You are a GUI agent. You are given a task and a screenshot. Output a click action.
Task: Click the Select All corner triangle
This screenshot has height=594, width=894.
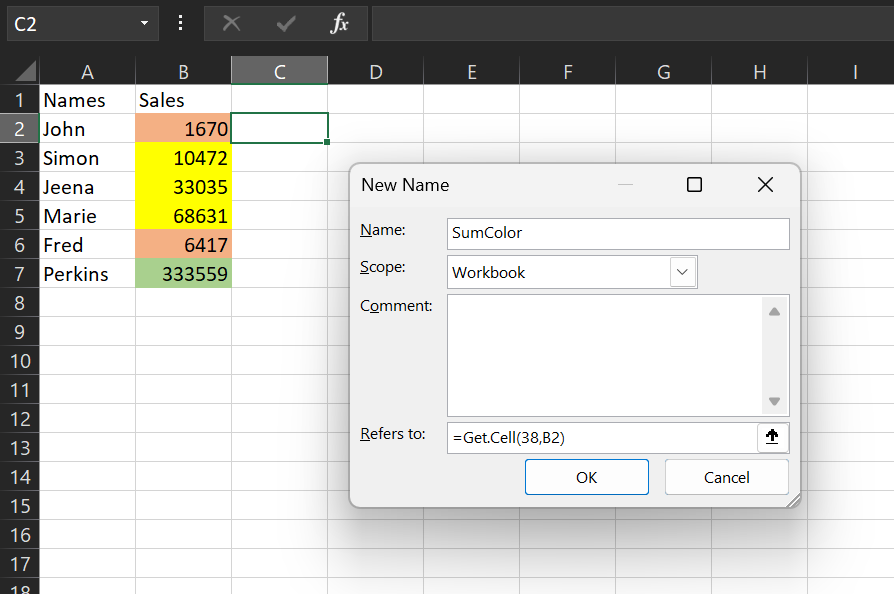pyautogui.click(x=26, y=71)
